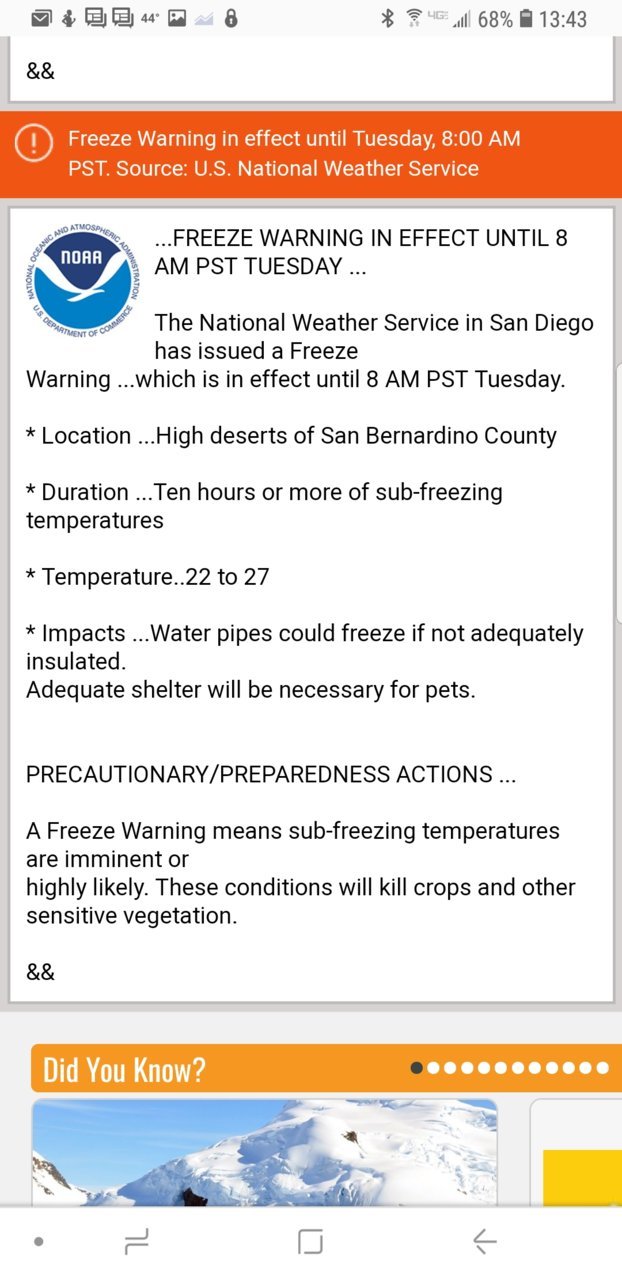This screenshot has height=1279, width=622.
Task: Tap the Android back navigation icon
Action: coord(484,1242)
